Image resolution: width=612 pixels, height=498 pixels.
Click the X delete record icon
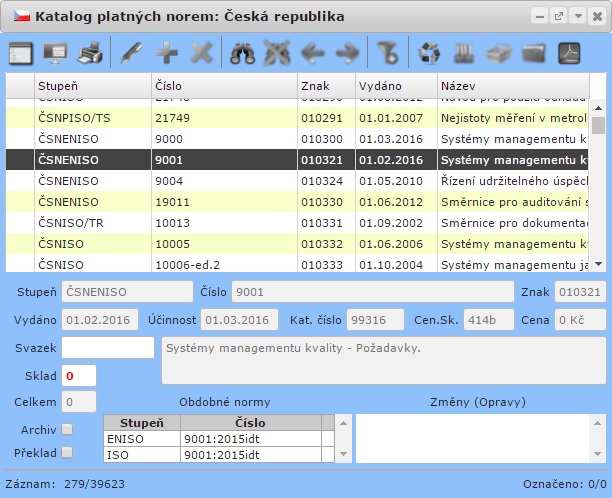(202, 53)
